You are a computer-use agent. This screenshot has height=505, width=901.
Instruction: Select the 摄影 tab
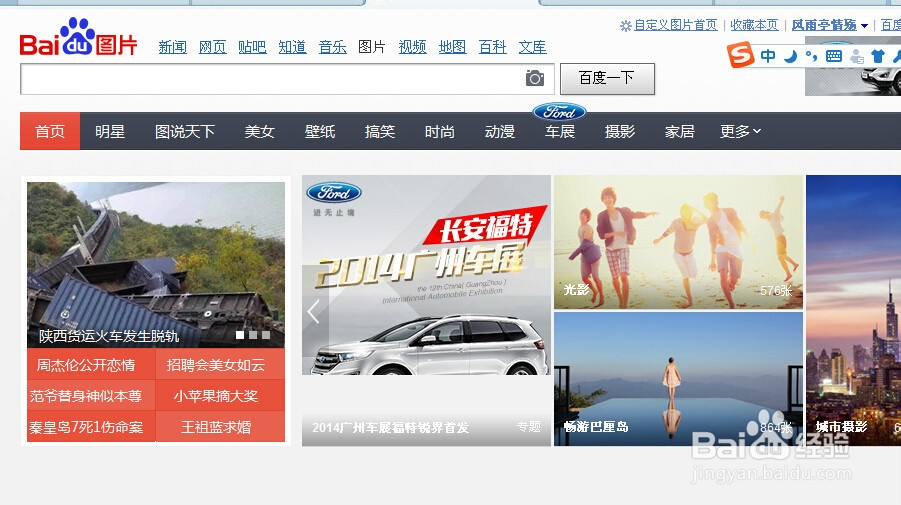[x=619, y=131]
